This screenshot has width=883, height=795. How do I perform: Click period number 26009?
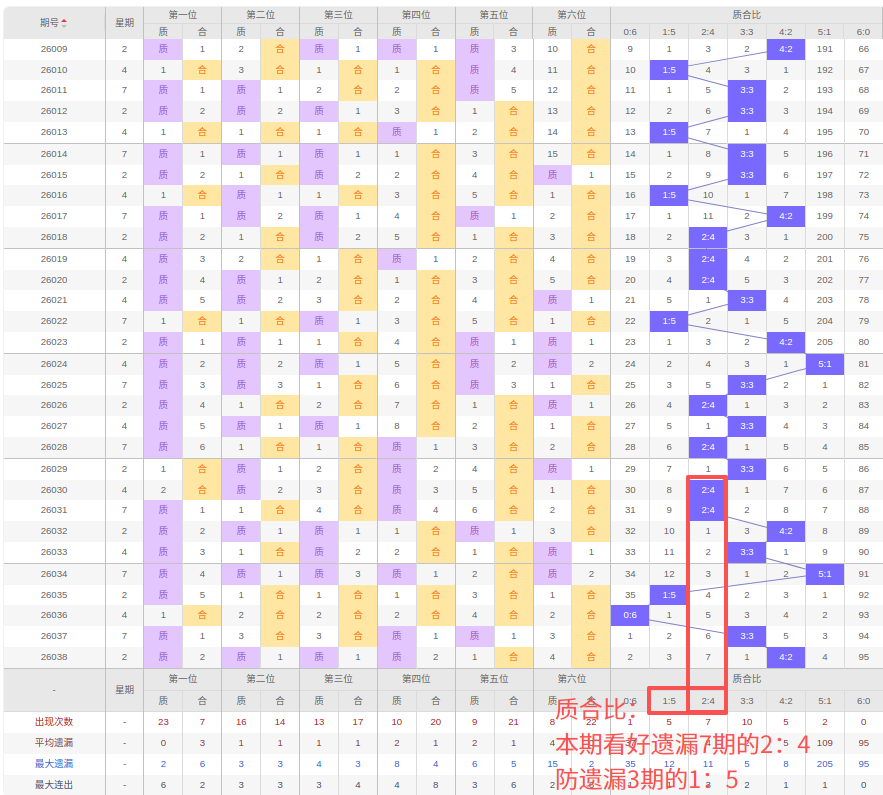point(54,49)
